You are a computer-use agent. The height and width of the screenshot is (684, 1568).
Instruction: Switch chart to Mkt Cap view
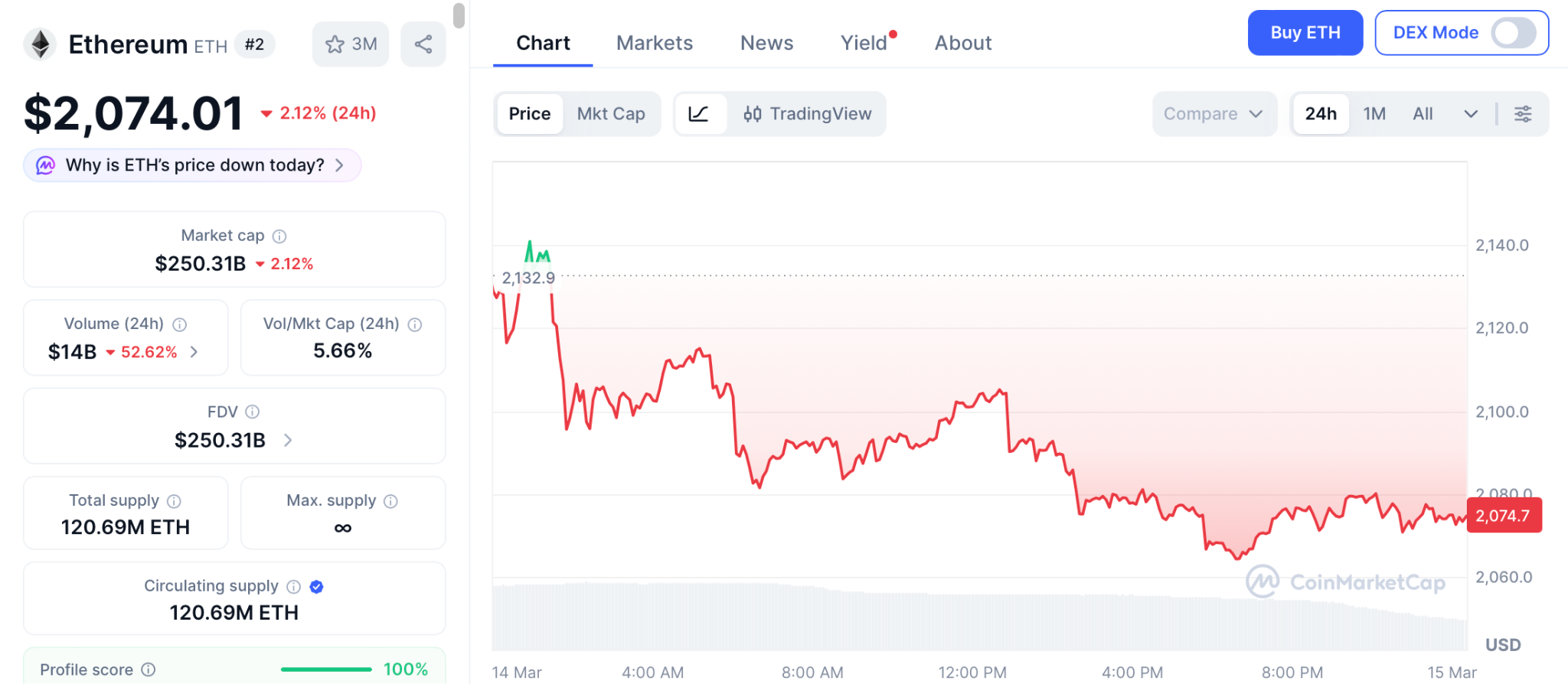coord(611,114)
